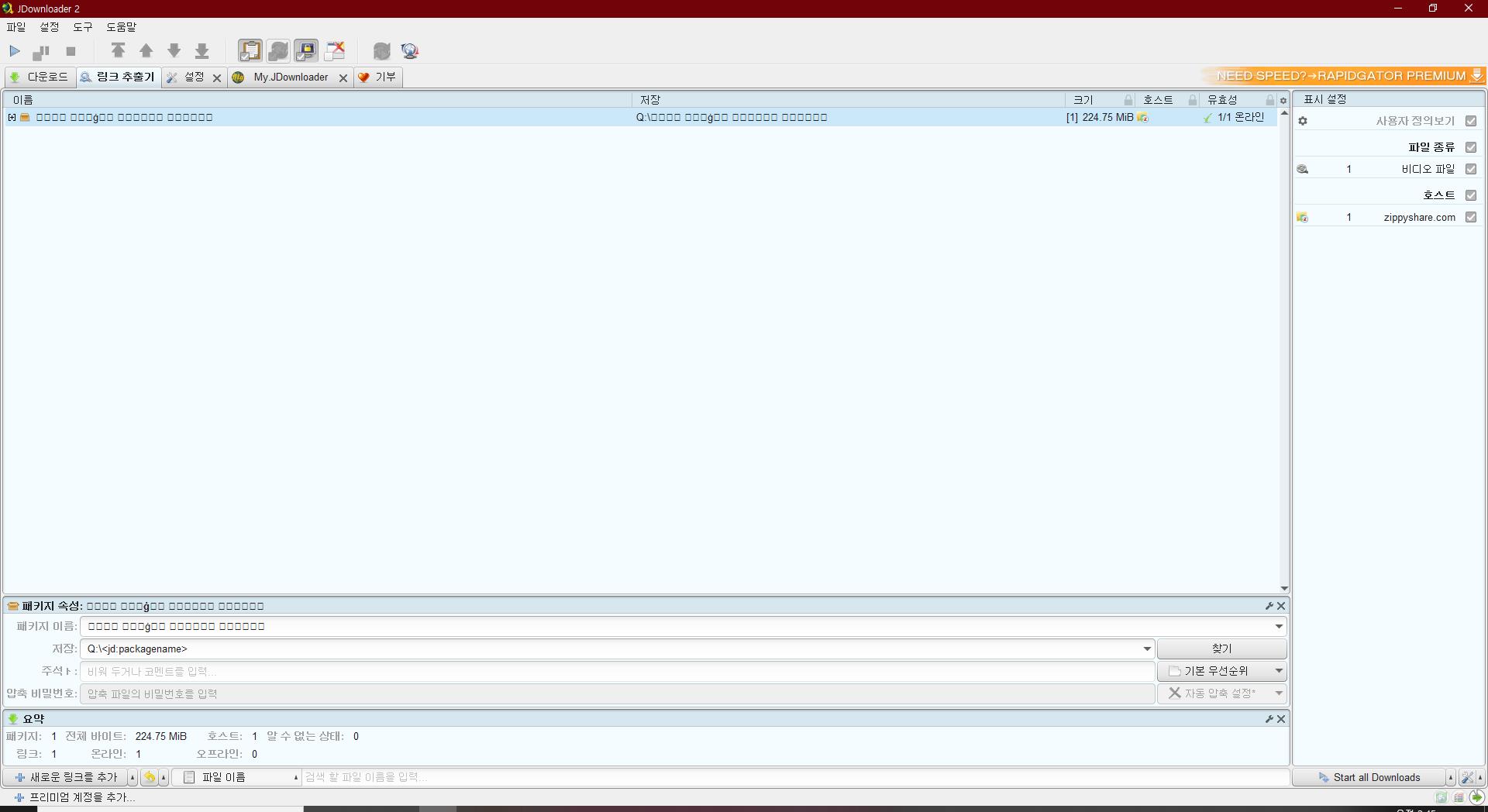Image resolution: width=1488 pixels, height=812 pixels.
Task: Sort list by 저장 column header
Action: click(x=849, y=100)
